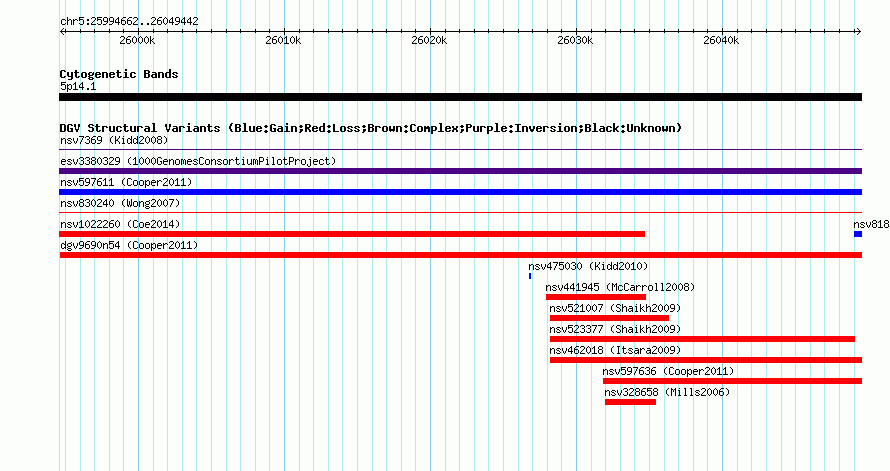
Task: Select the red bar under nsv523377
Action: [703, 339]
